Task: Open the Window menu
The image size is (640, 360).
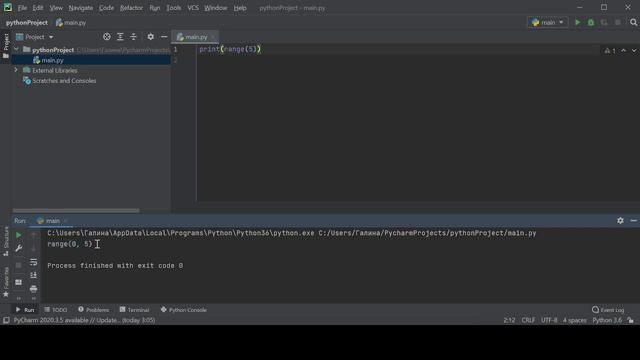Action: (x=216, y=8)
